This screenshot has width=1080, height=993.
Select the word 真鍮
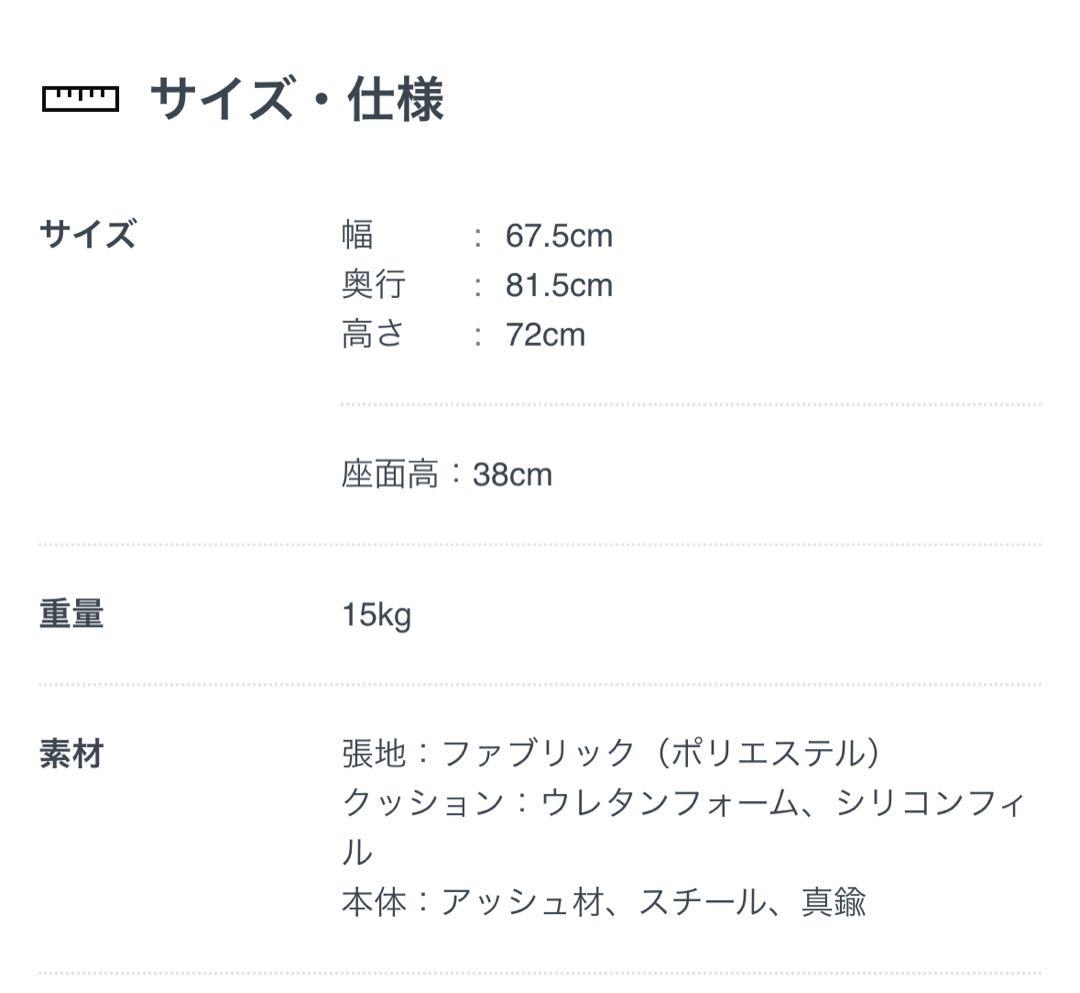(832, 902)
